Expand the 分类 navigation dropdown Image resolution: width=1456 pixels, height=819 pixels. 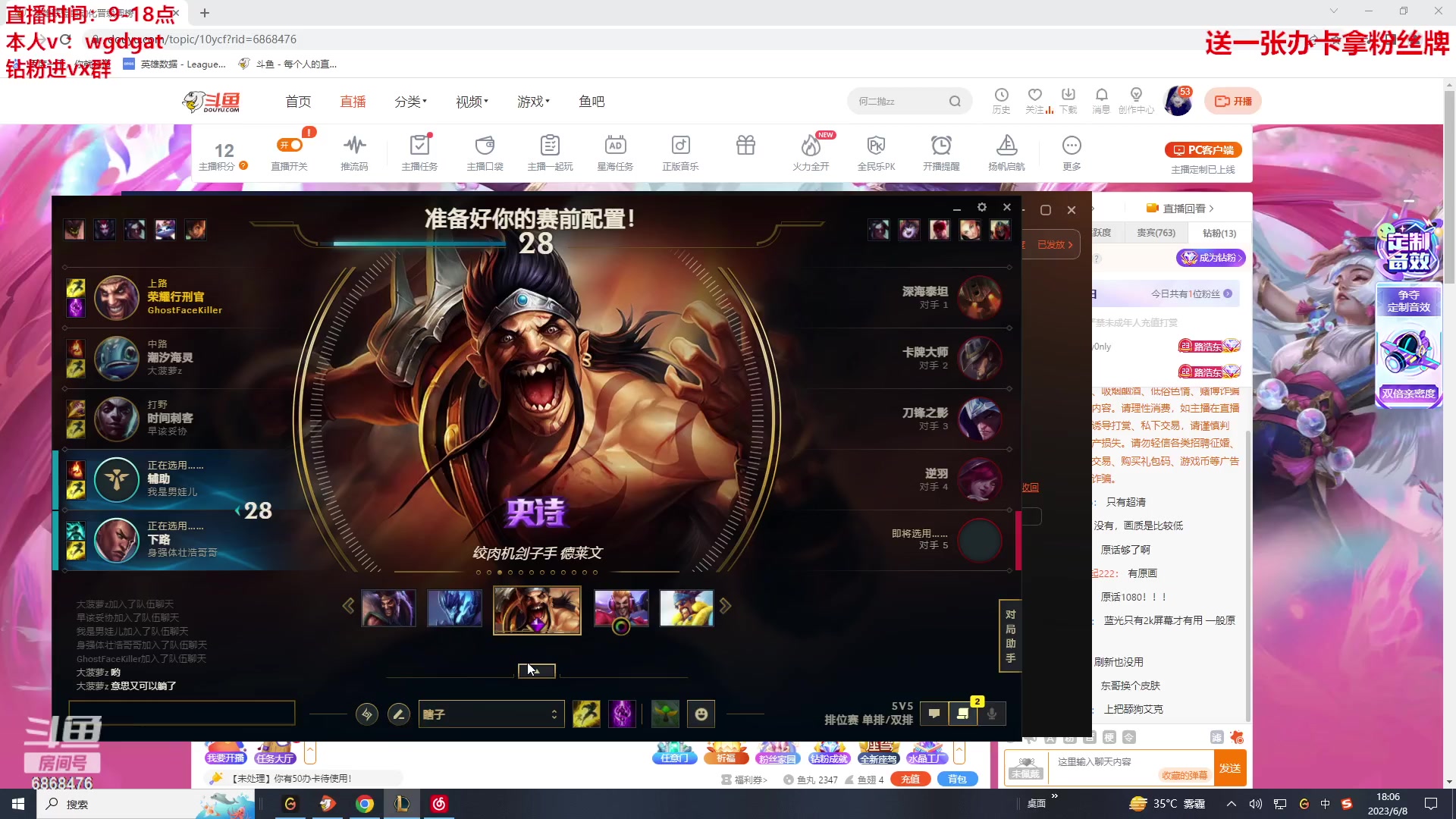[410, 101]
